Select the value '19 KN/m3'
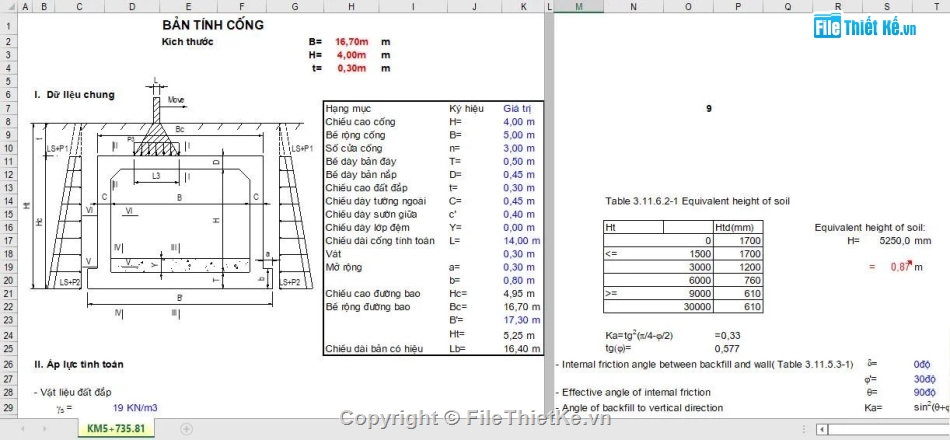 135,408
